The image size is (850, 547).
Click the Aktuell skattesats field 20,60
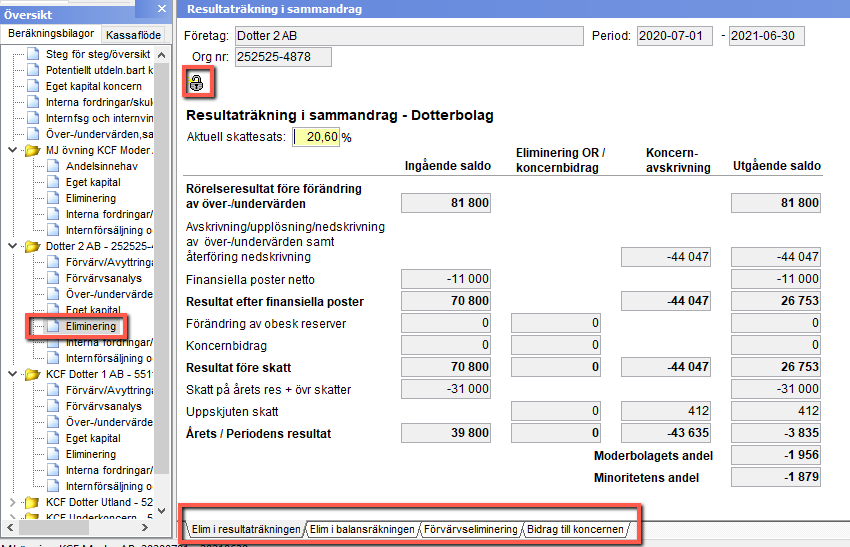pos(316,137)
